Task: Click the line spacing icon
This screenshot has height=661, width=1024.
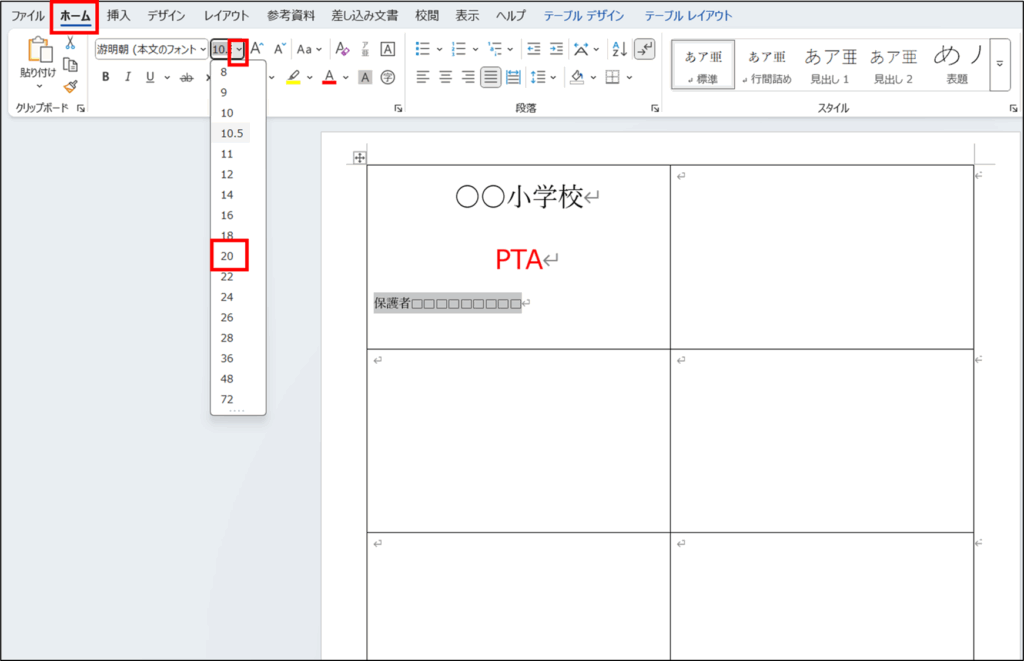Action: click(538, 78)
